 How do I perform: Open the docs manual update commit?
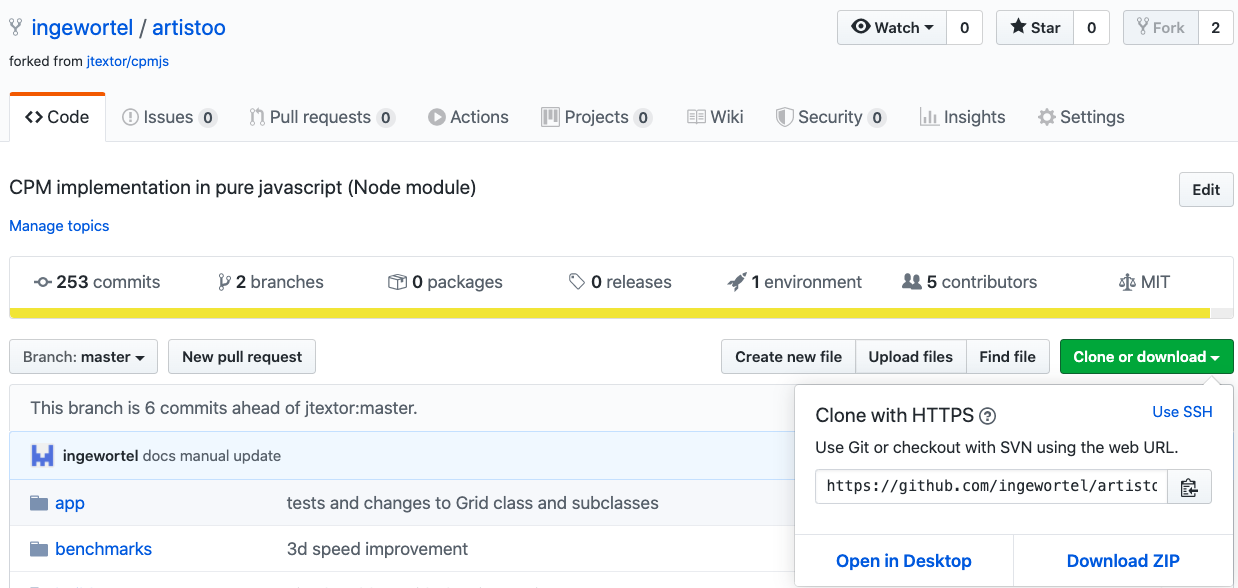212,456
